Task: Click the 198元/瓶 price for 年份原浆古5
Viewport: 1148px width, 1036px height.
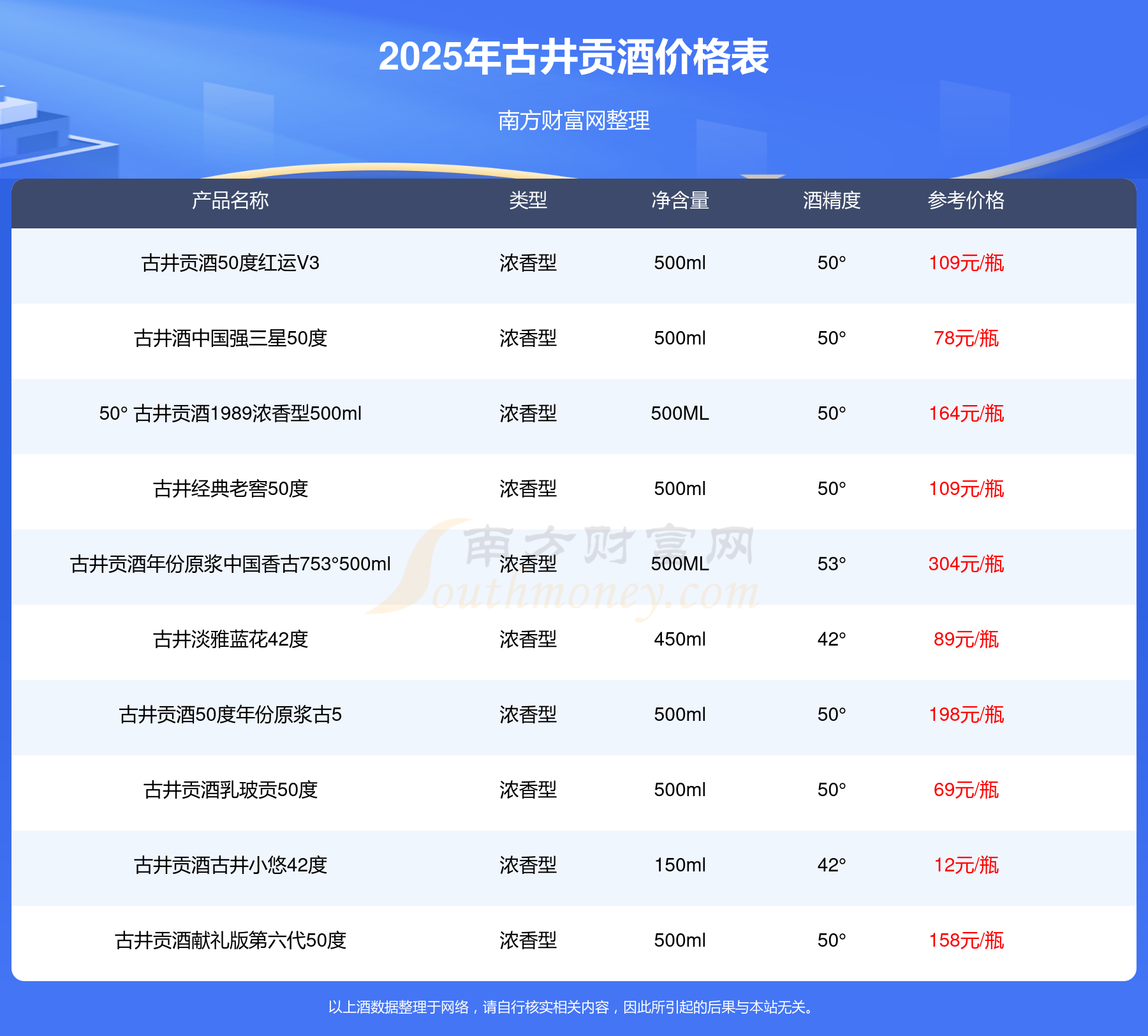Action: pyautogui.click(x=966, y=714)
